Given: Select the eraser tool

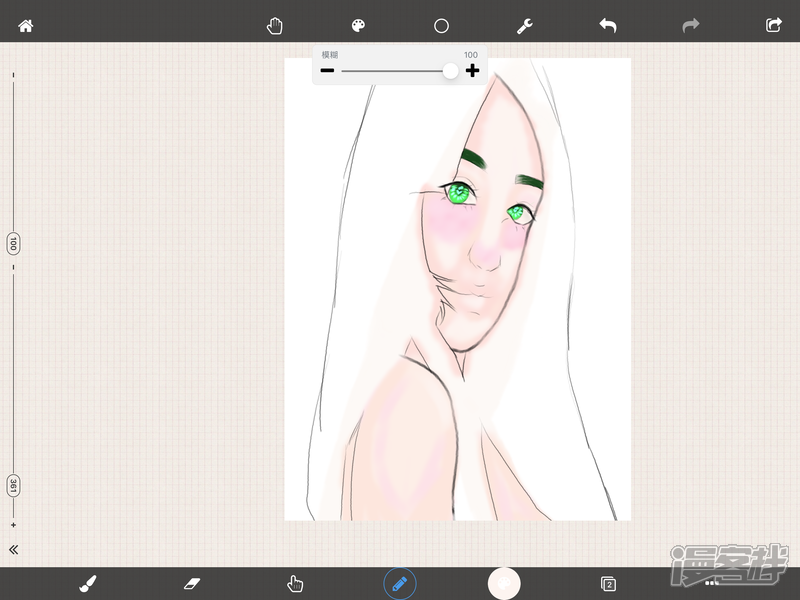Looking at the screenshot, I should (192, 583).
